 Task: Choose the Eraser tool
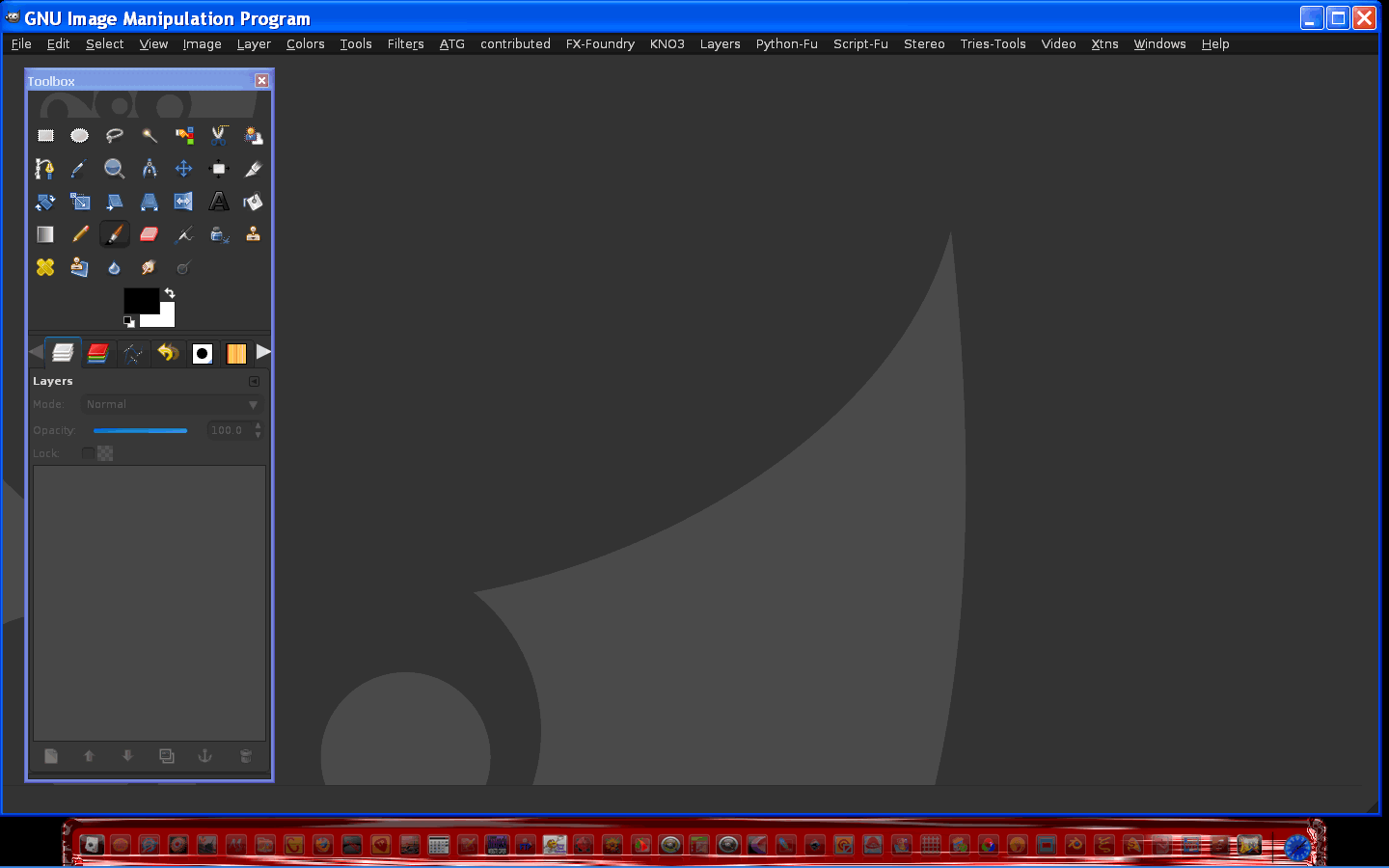point(150,234)
